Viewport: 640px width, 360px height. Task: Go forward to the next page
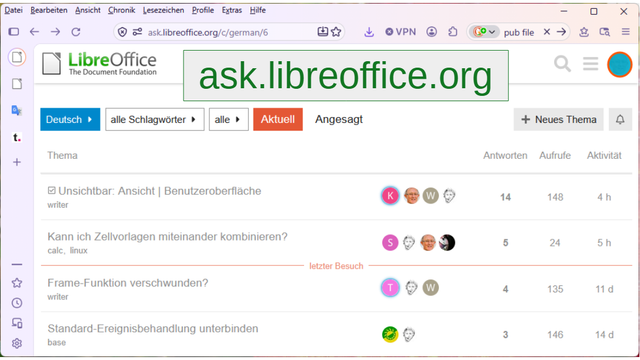[55, 32]
